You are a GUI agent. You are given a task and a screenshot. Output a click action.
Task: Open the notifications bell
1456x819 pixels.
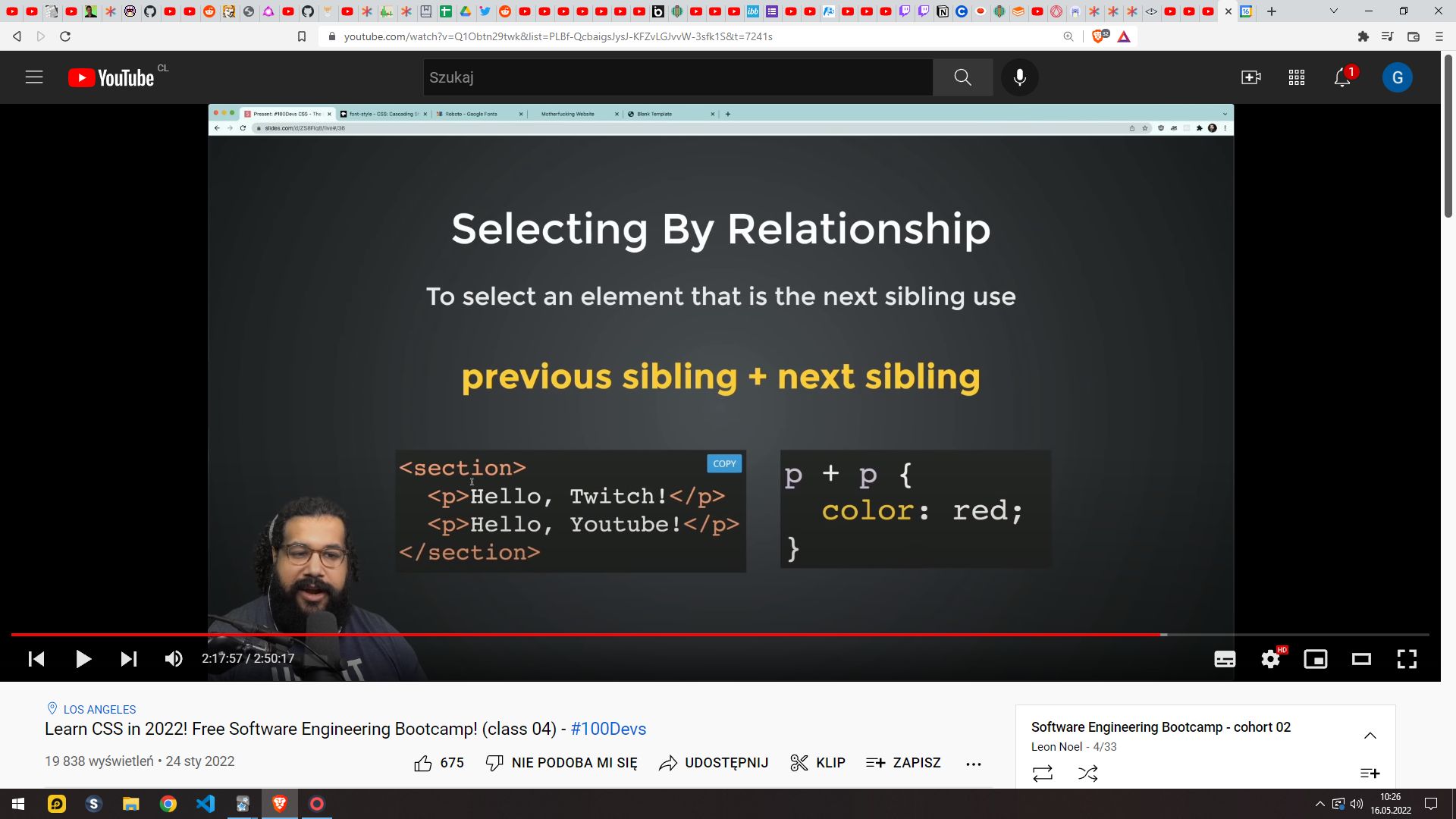click(1341, 77)
